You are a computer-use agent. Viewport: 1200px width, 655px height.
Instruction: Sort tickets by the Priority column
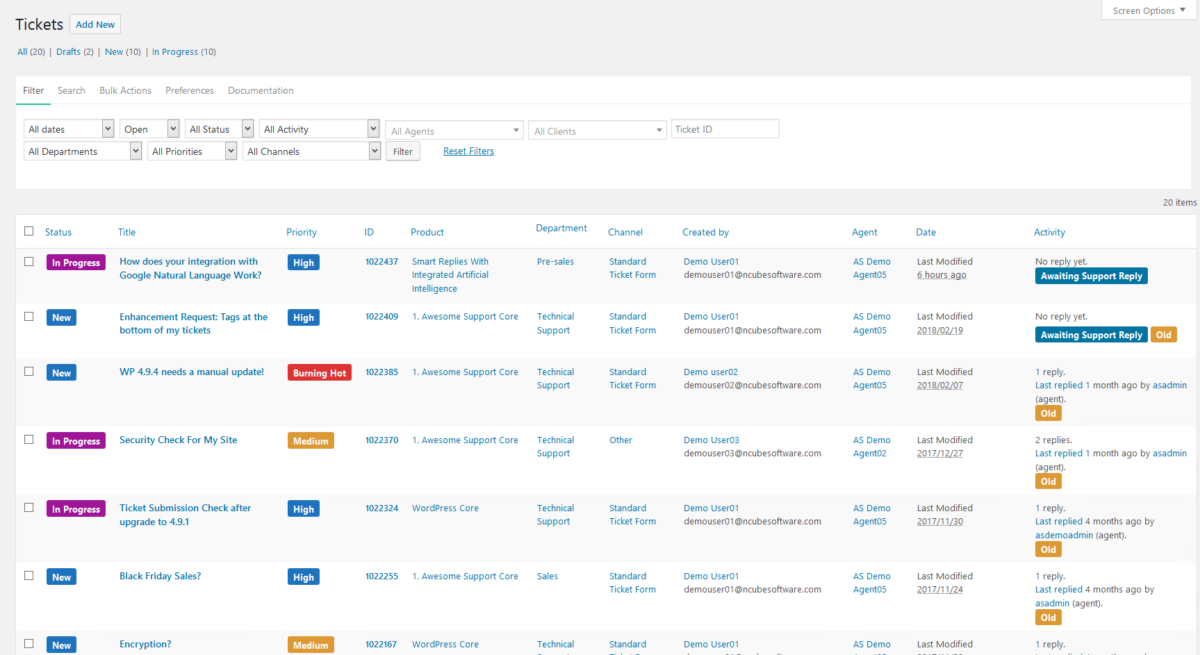point(301,231)
